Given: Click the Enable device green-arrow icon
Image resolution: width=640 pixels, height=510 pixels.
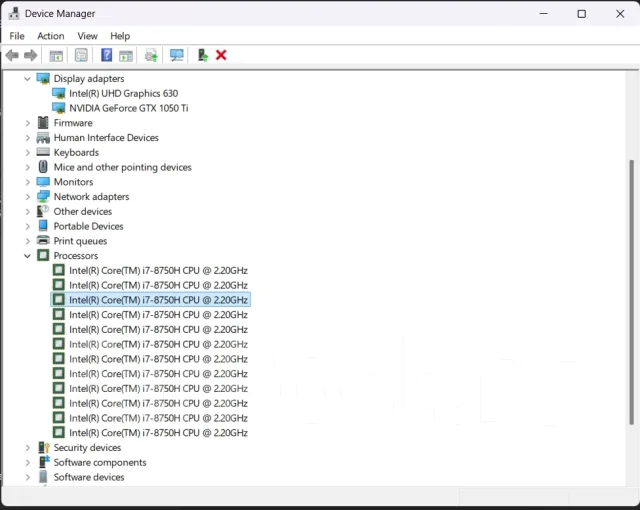Looking at the screenshot, I should (x=202, y=55).
